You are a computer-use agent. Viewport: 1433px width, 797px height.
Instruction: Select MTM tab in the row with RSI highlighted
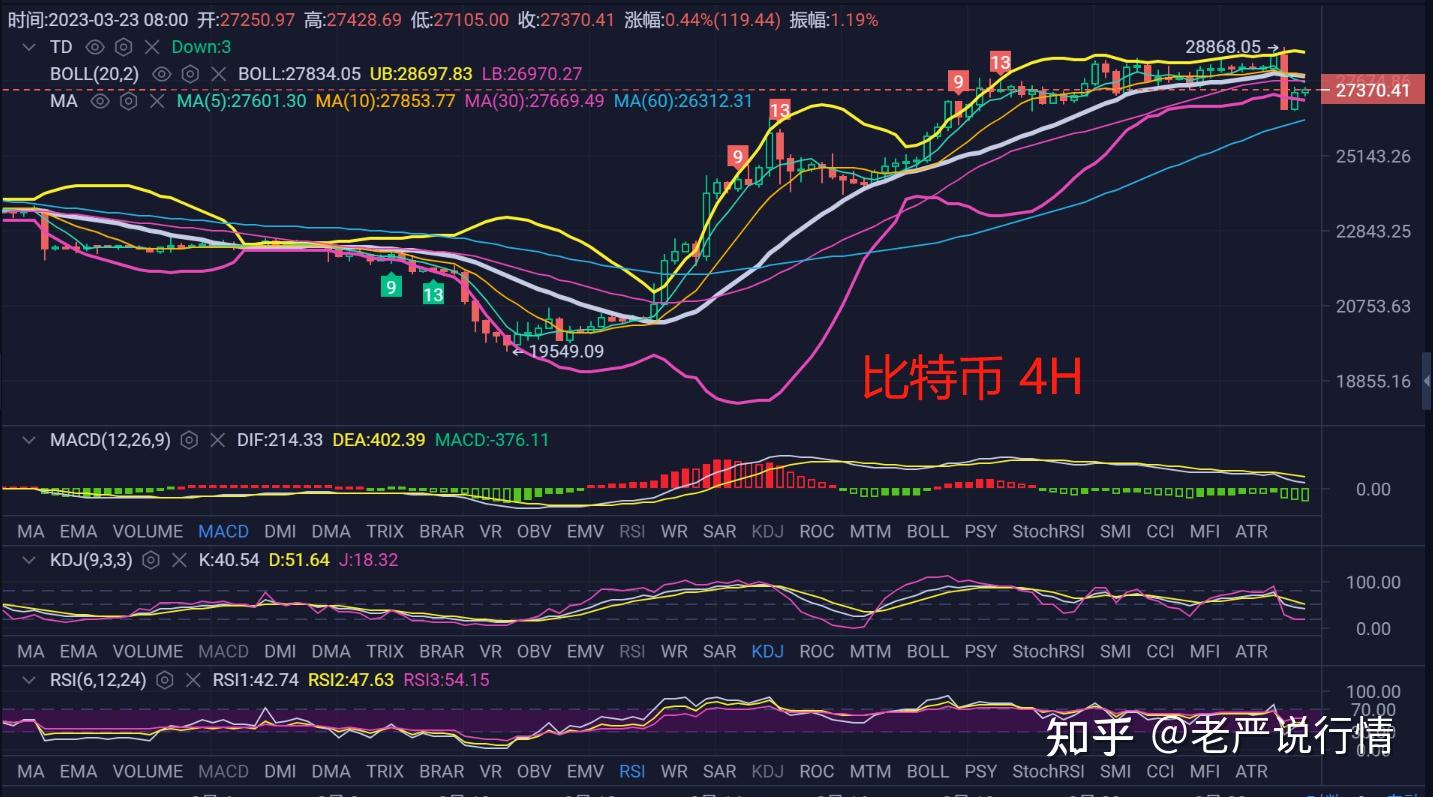[x=870, y=771]
